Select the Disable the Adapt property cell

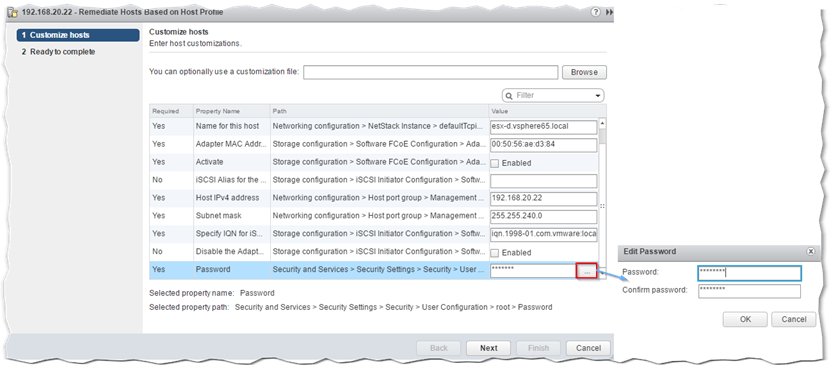click(232, 252)
